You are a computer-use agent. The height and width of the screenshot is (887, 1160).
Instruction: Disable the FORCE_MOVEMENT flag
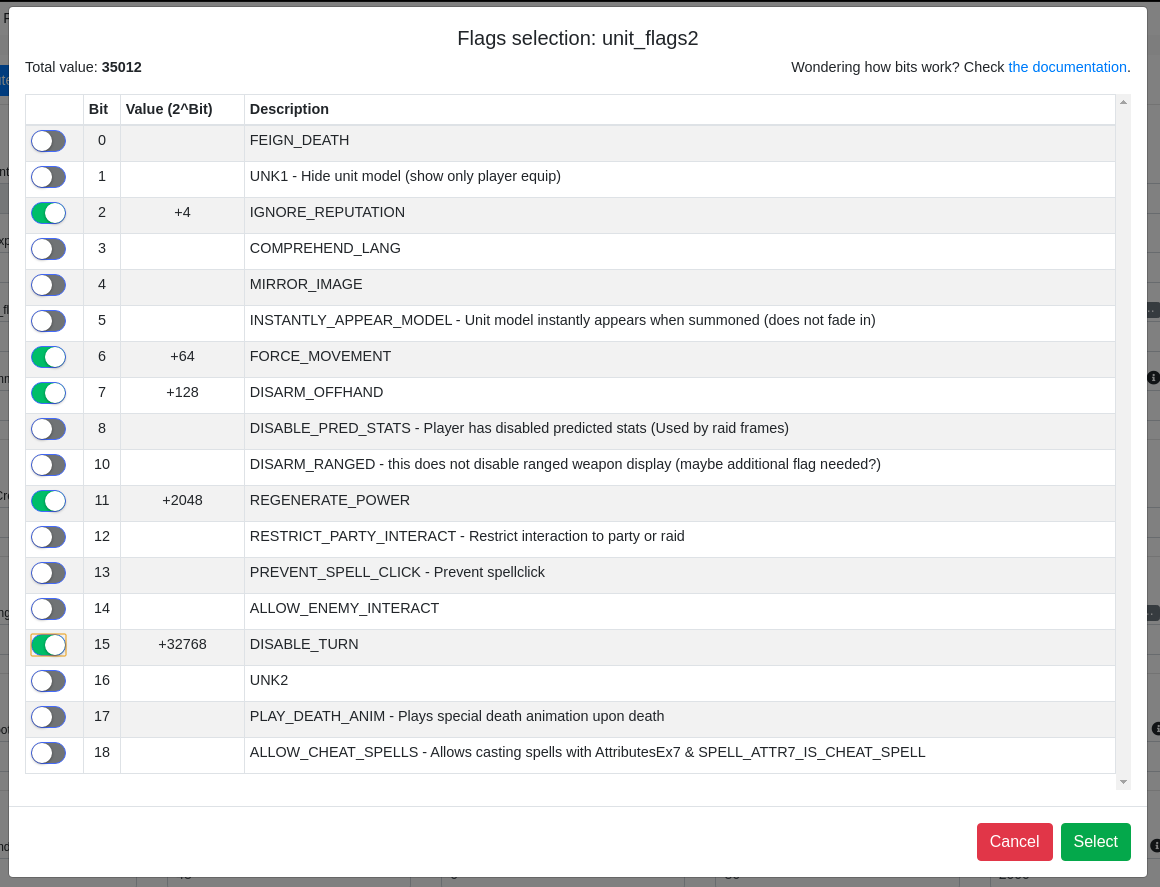(47, 357)
